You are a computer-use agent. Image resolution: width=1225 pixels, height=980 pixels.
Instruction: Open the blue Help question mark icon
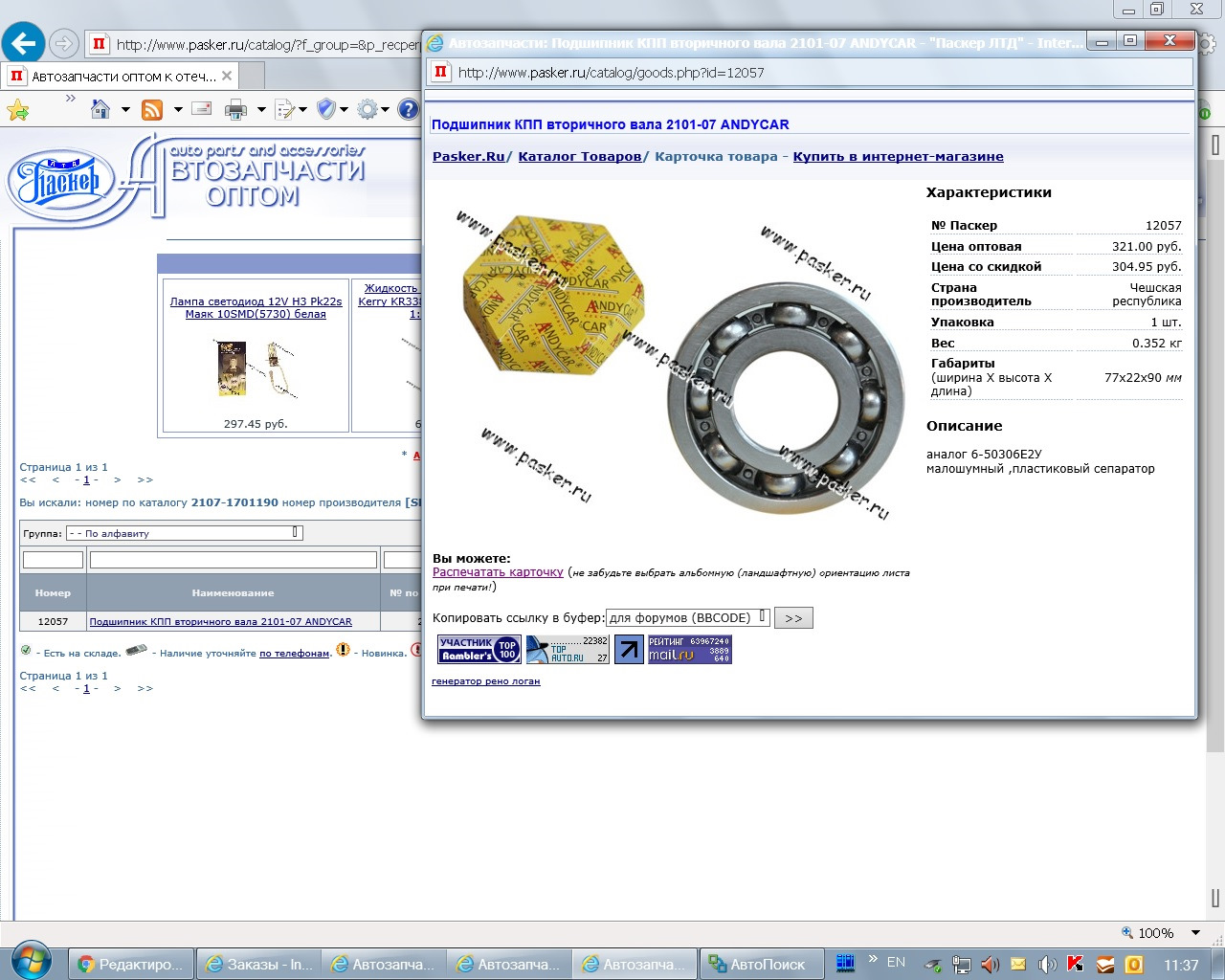pos(409,110)
